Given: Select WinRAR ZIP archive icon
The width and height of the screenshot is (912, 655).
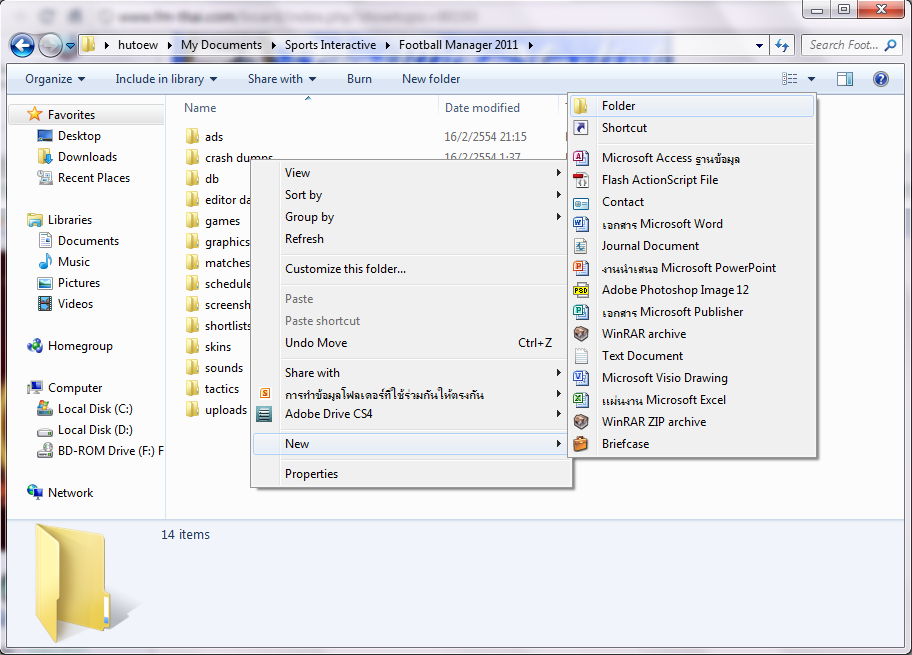Looking at the screenshot, I should [x=580, y=422].
